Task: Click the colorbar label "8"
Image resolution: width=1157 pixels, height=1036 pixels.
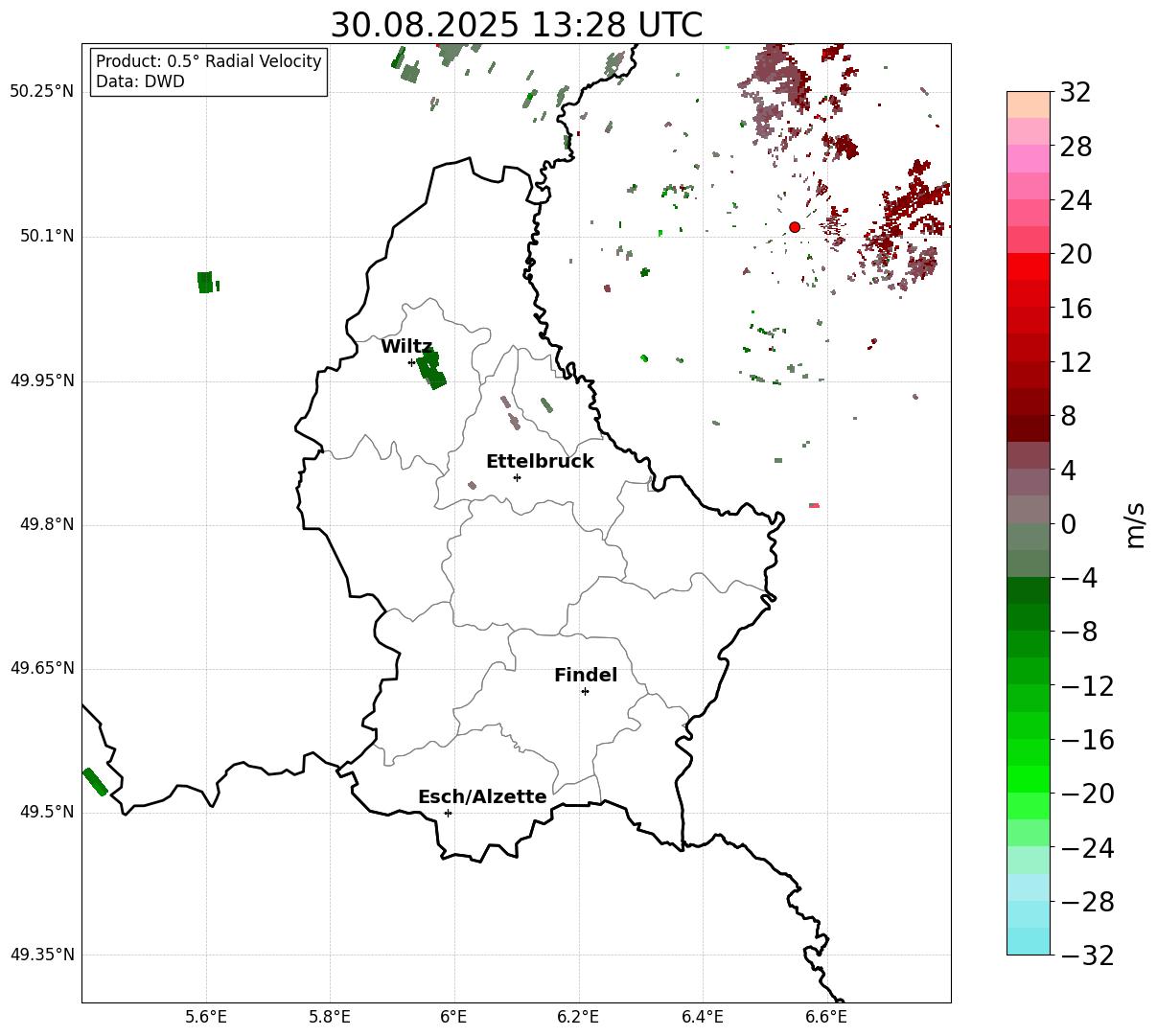Action: [1067, 417]
